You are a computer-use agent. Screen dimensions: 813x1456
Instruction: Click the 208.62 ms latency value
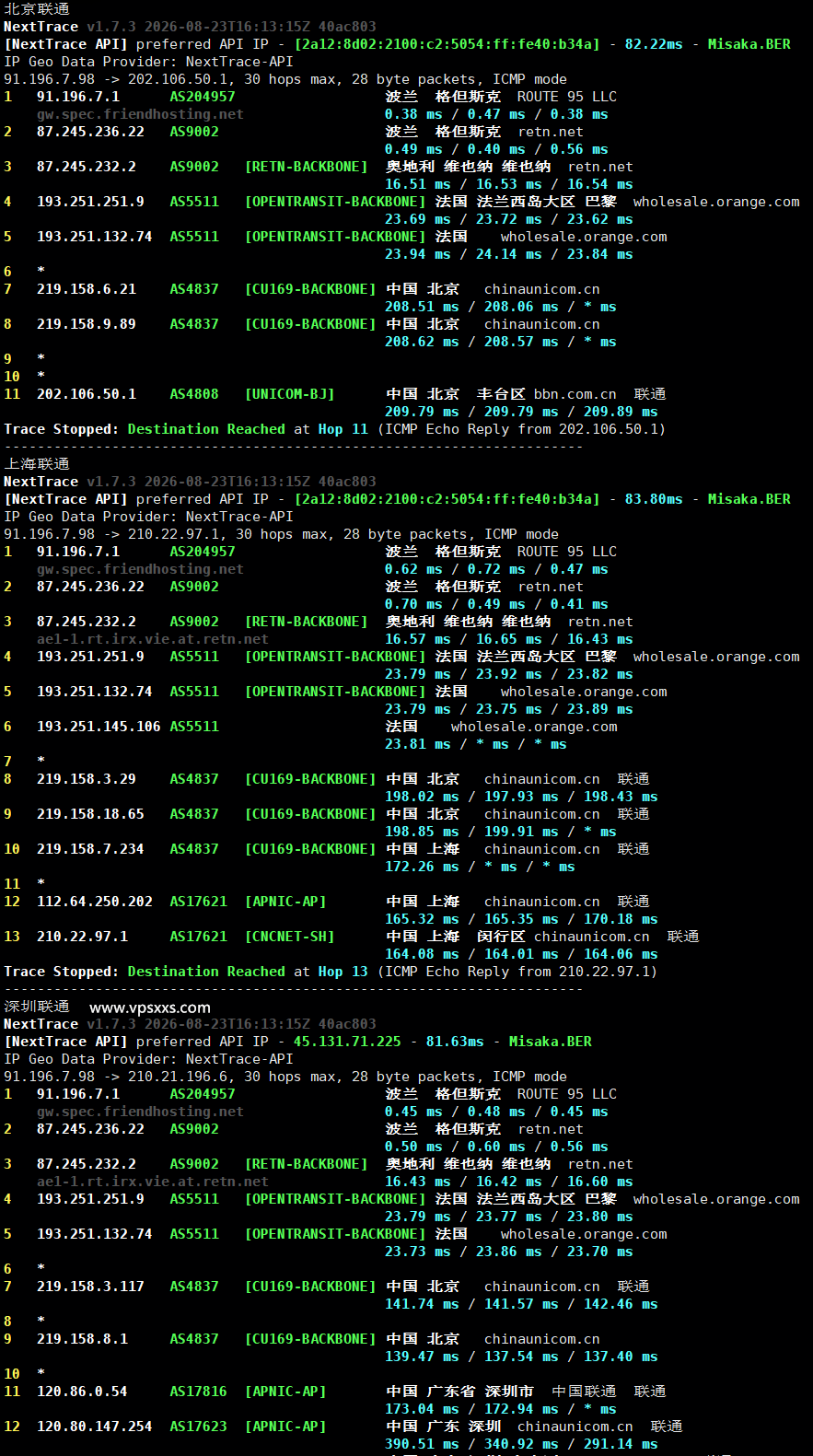422,342
